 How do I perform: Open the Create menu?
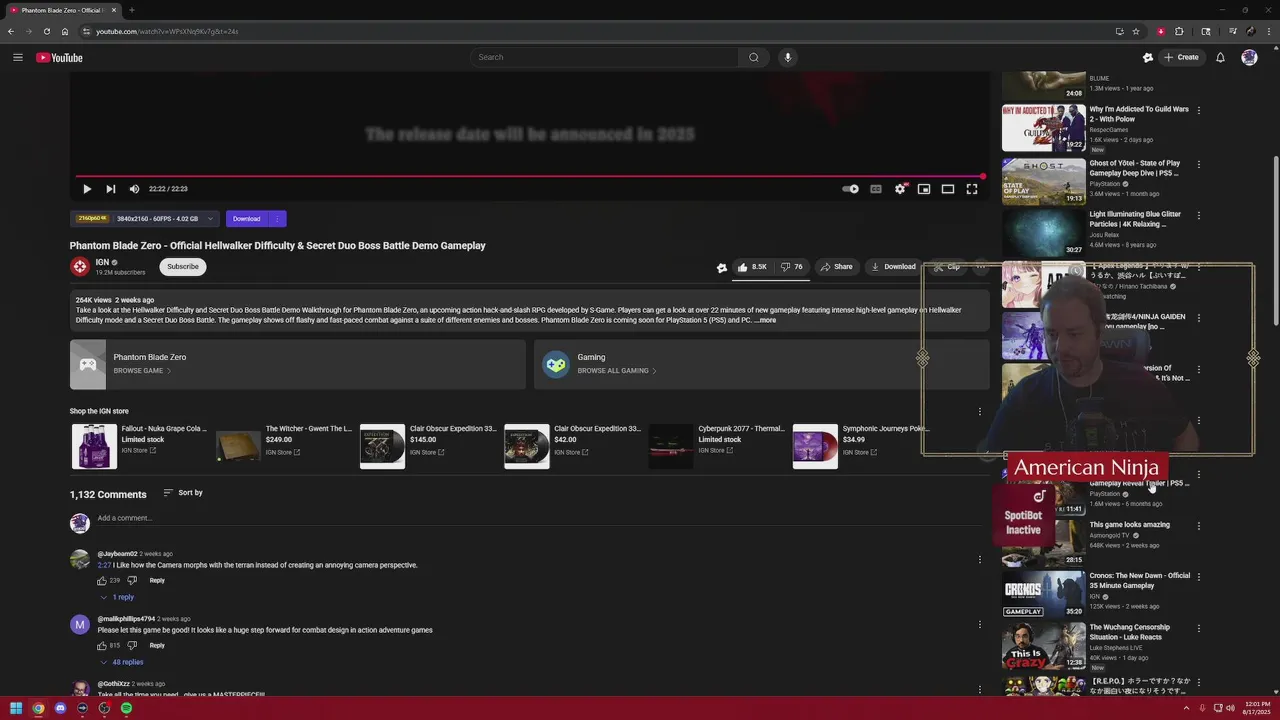point(1180,57)
